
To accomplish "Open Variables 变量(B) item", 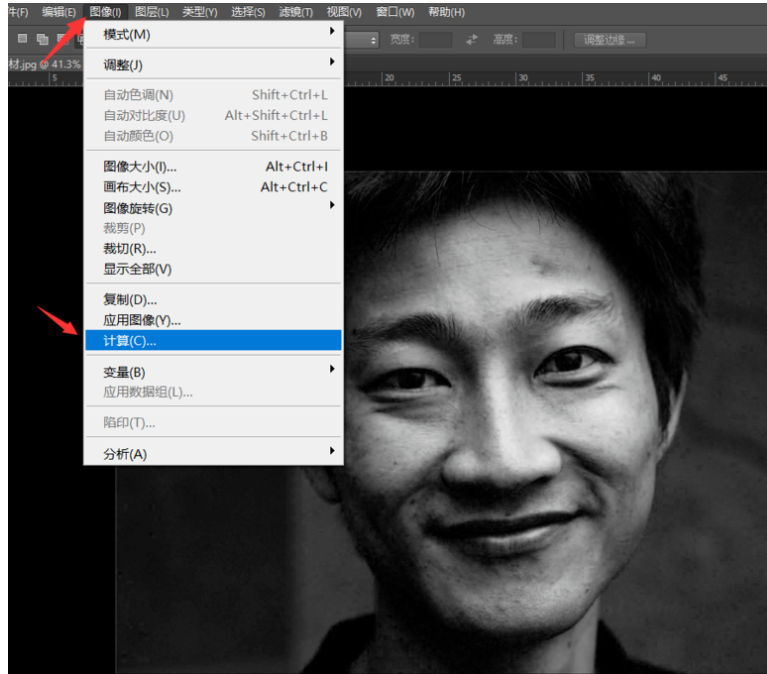I will (213, 372).
